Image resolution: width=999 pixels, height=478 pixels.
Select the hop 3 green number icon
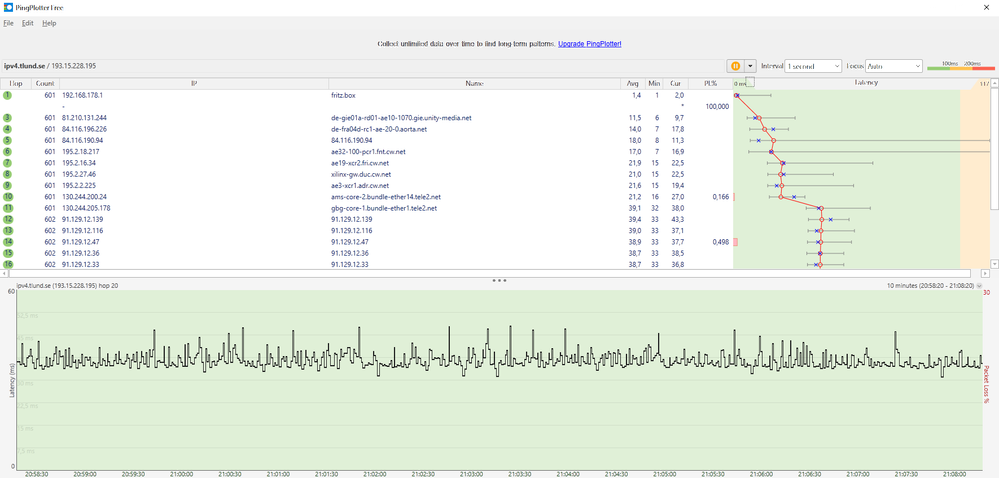click(7, 118)
